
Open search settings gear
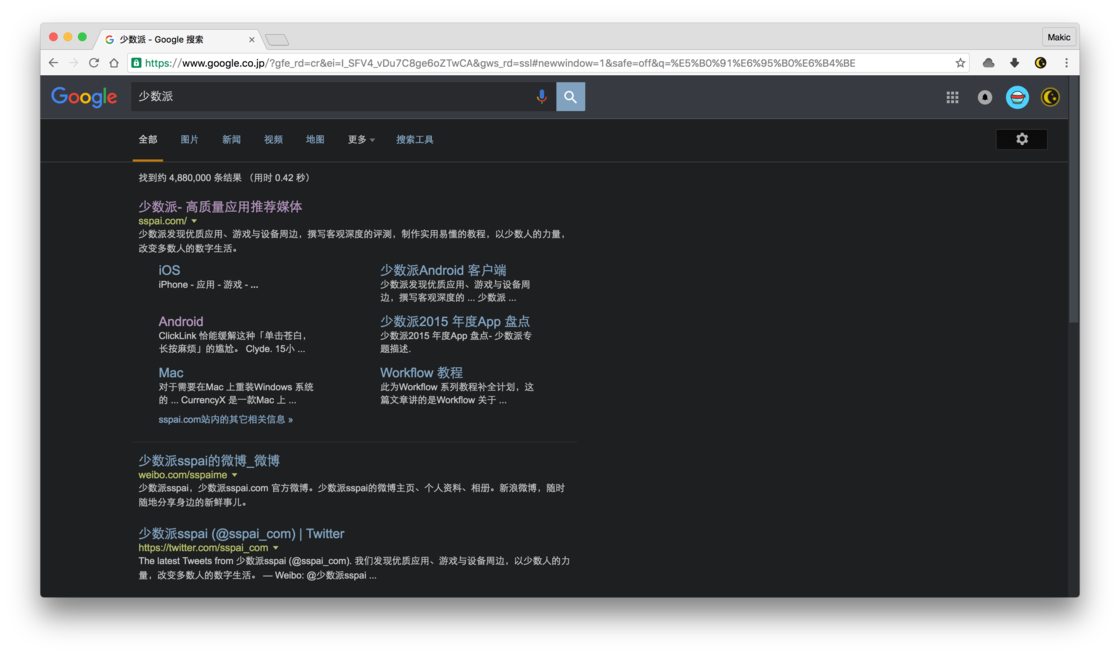1022,139
